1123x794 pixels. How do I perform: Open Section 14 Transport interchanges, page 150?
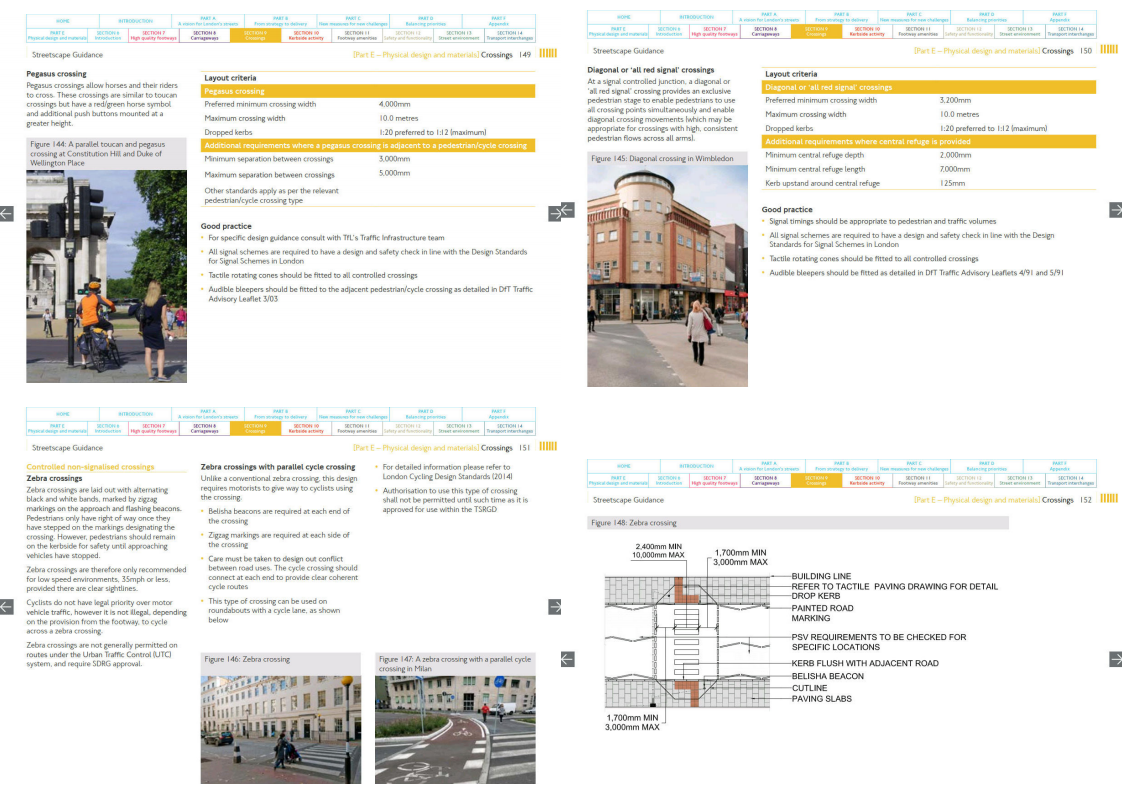pos(1071,32)
